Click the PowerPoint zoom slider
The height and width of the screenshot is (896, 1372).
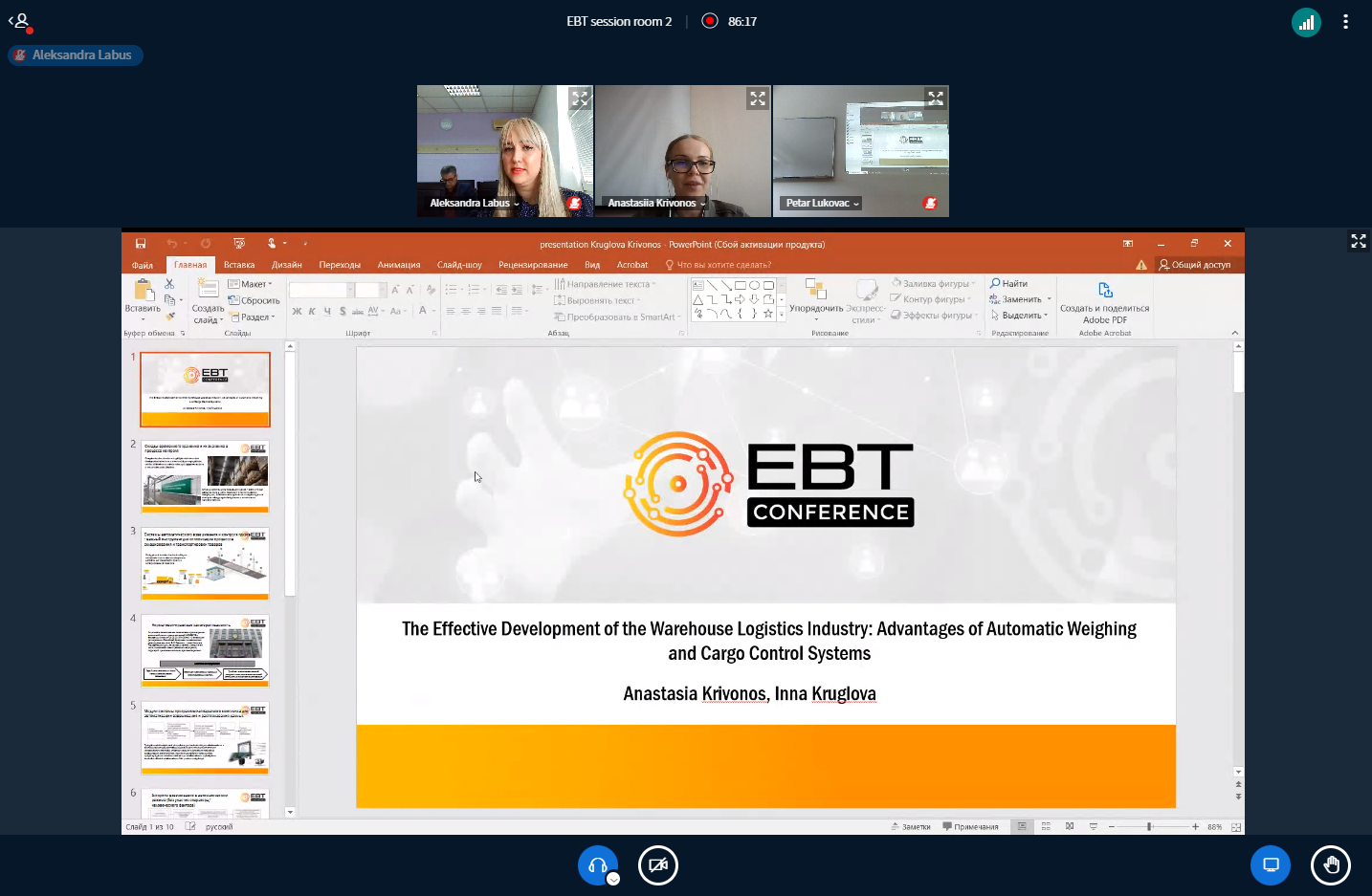pyautogui.click(x=1149, y=826)
